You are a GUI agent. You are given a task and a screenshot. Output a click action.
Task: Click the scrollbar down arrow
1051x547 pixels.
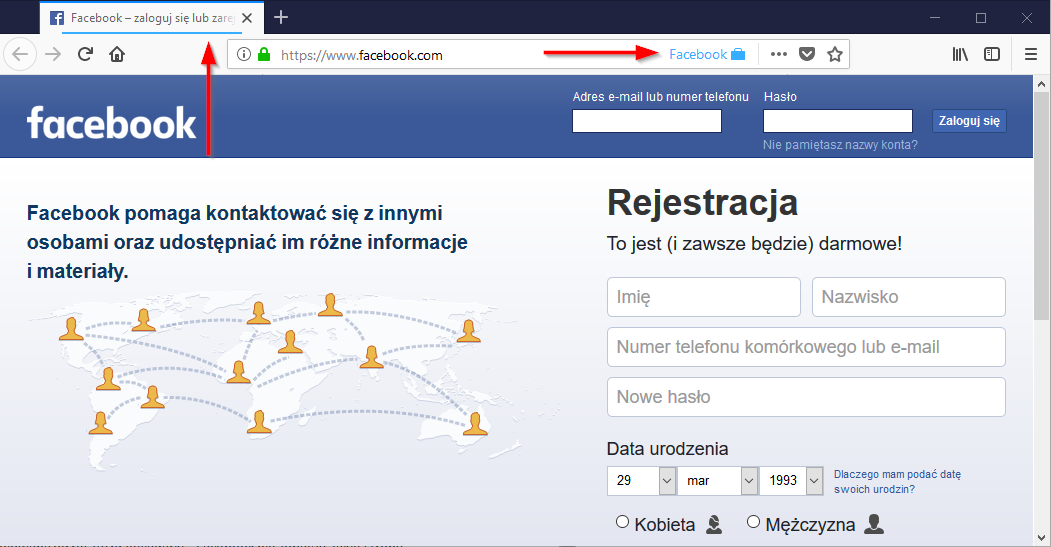(x=1041, y=538)
